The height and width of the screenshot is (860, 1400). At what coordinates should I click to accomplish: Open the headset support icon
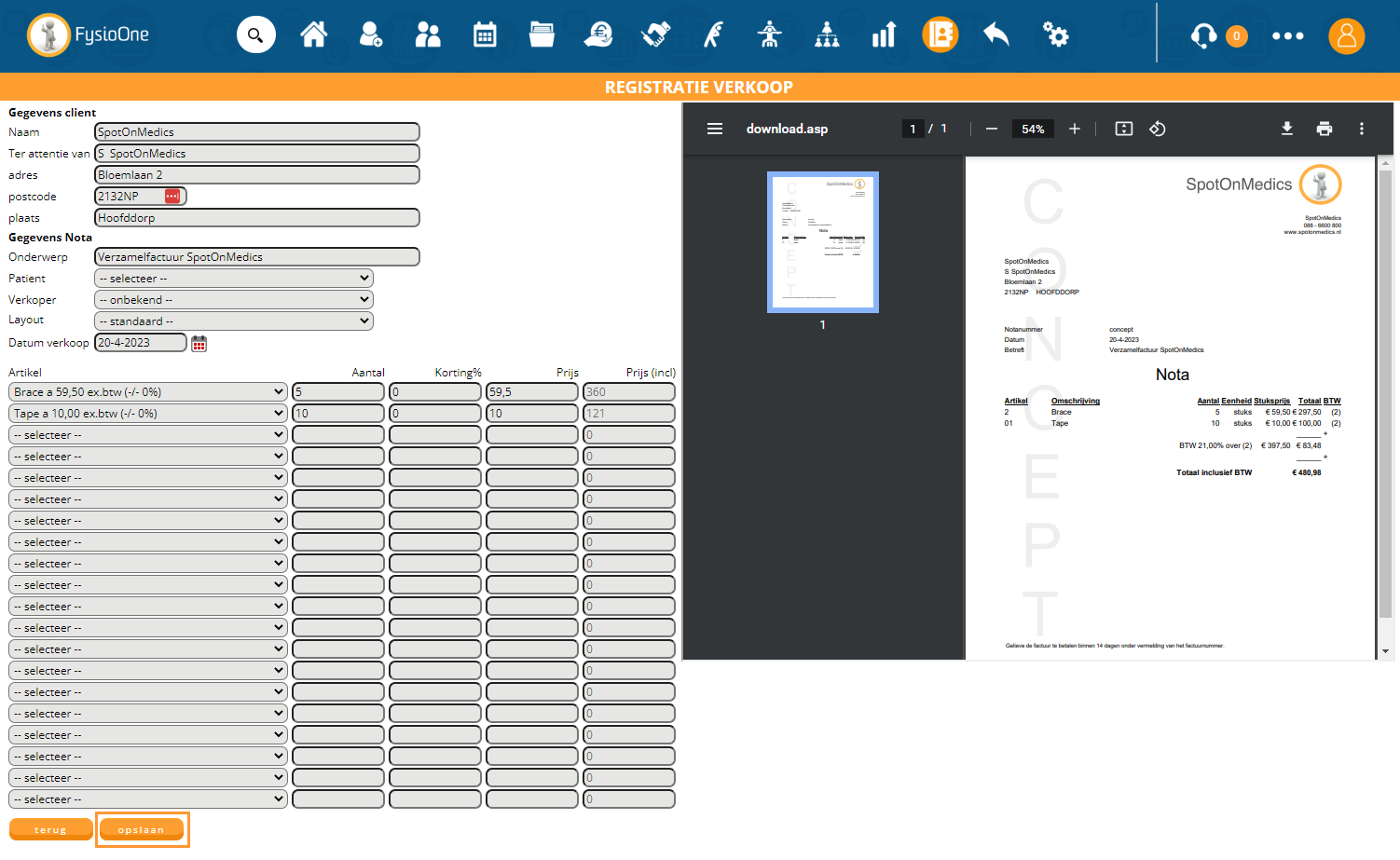(1203, 36)
